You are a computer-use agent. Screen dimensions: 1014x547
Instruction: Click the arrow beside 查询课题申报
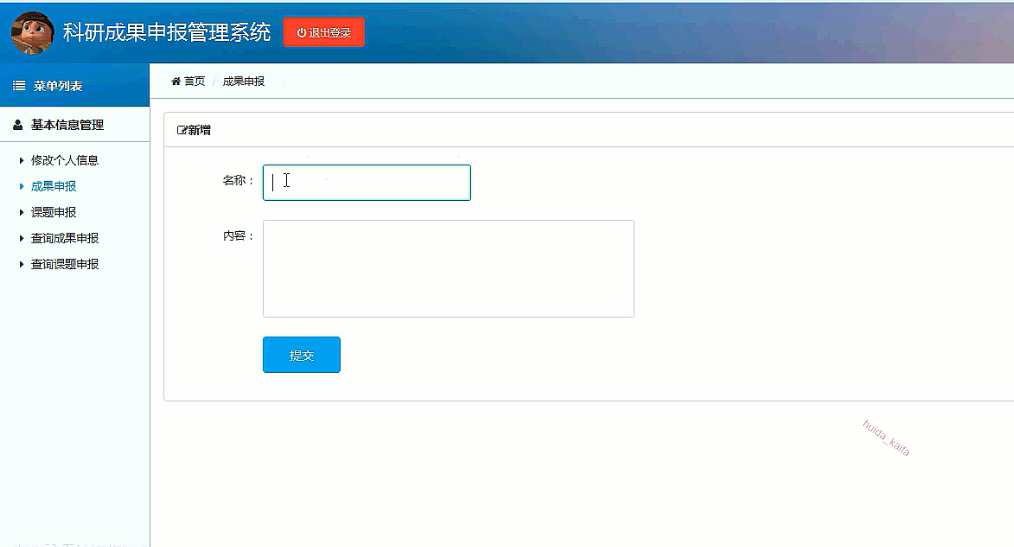[21, 264]
